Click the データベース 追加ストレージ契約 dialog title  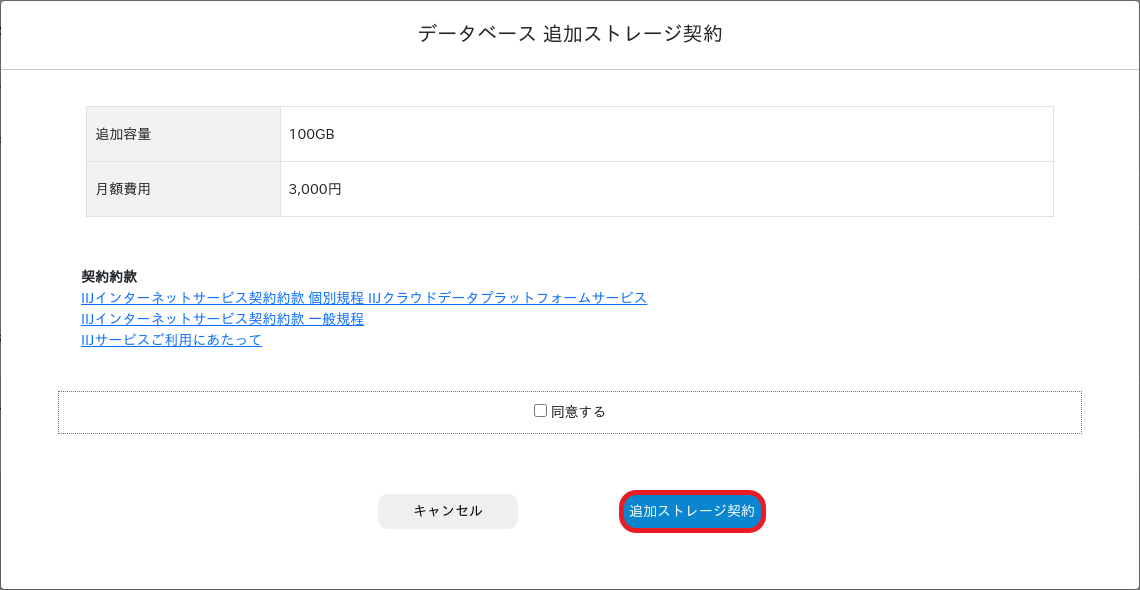(570, 34)
